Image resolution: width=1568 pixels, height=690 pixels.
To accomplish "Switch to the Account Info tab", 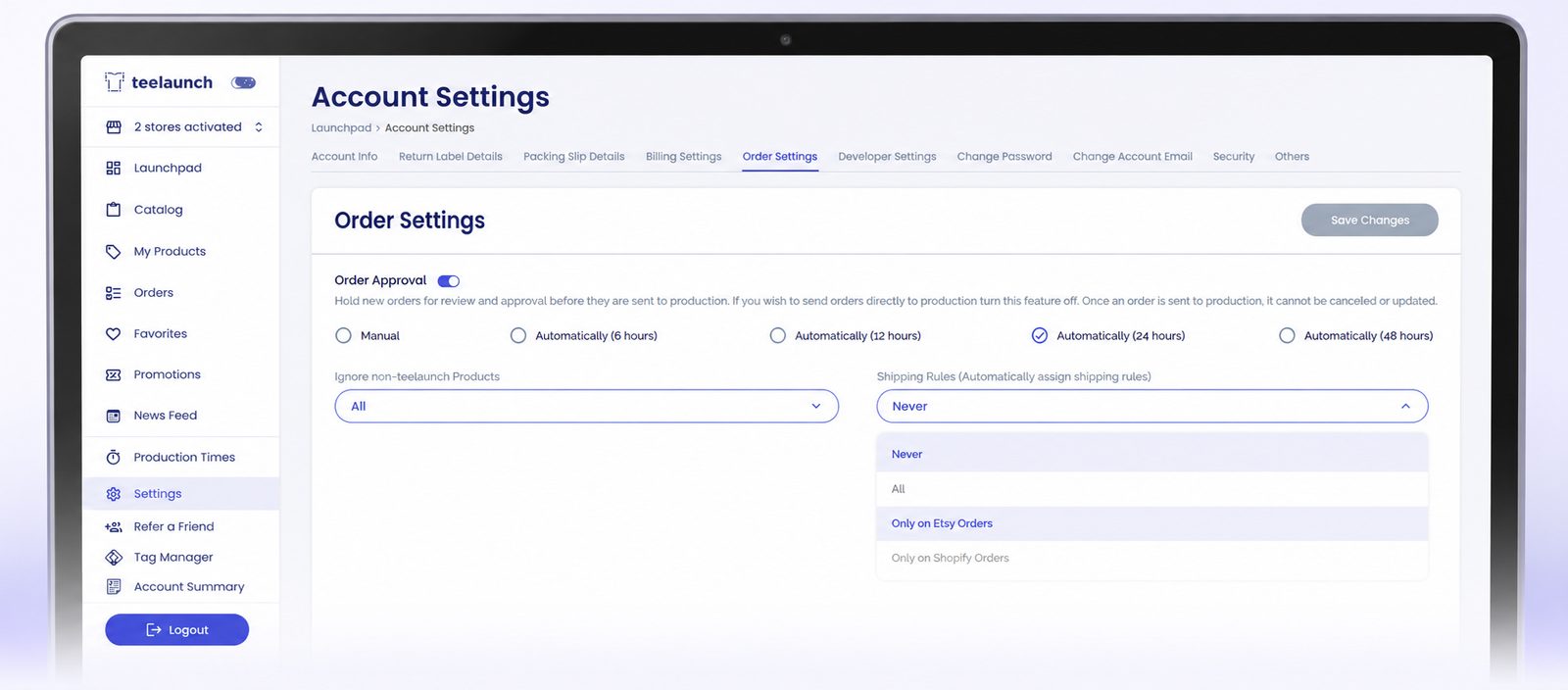I will 344,157.
